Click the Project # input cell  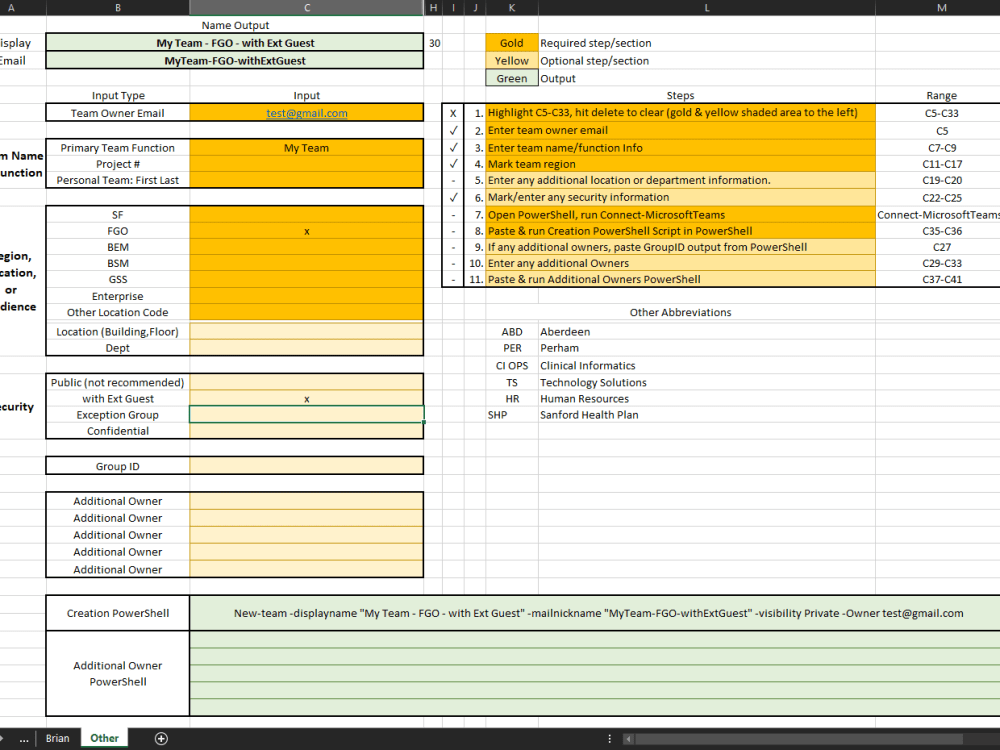tap(306, 165)
